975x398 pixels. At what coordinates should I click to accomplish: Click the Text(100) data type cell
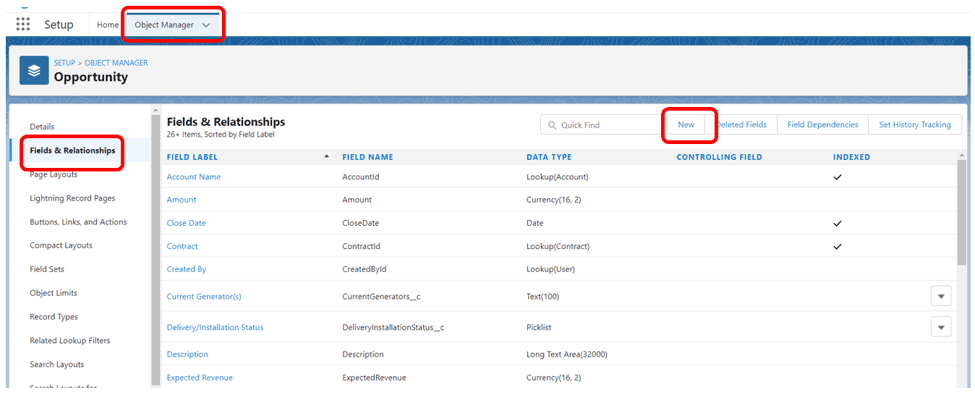pyautogui.click(x=542, y=297)
